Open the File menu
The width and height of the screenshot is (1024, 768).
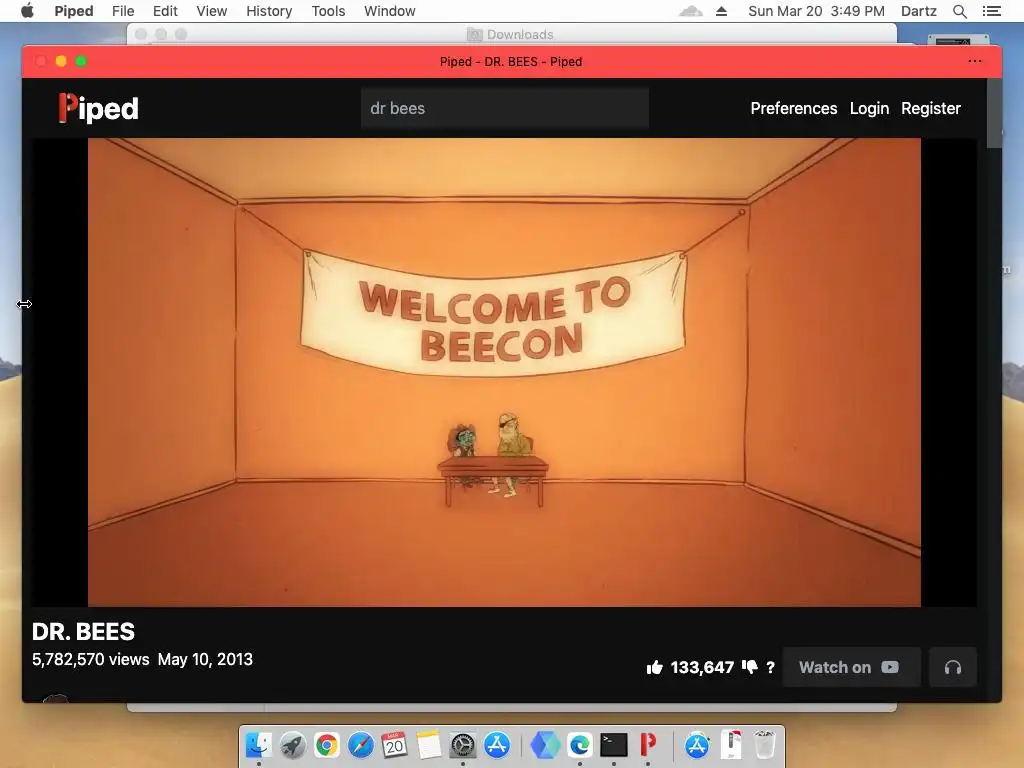tap(123, 11)
